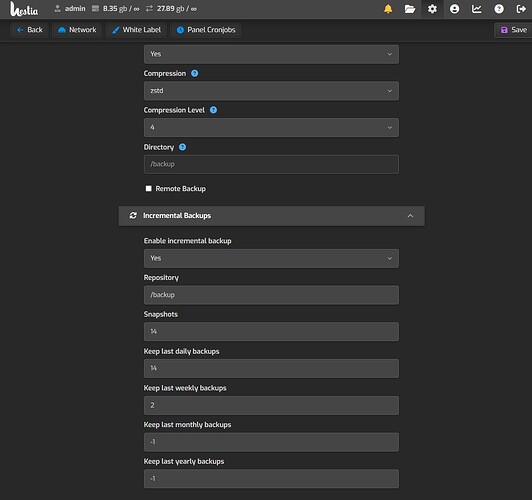
Task: Click the Directory help icon
Action: coord(182,147)
